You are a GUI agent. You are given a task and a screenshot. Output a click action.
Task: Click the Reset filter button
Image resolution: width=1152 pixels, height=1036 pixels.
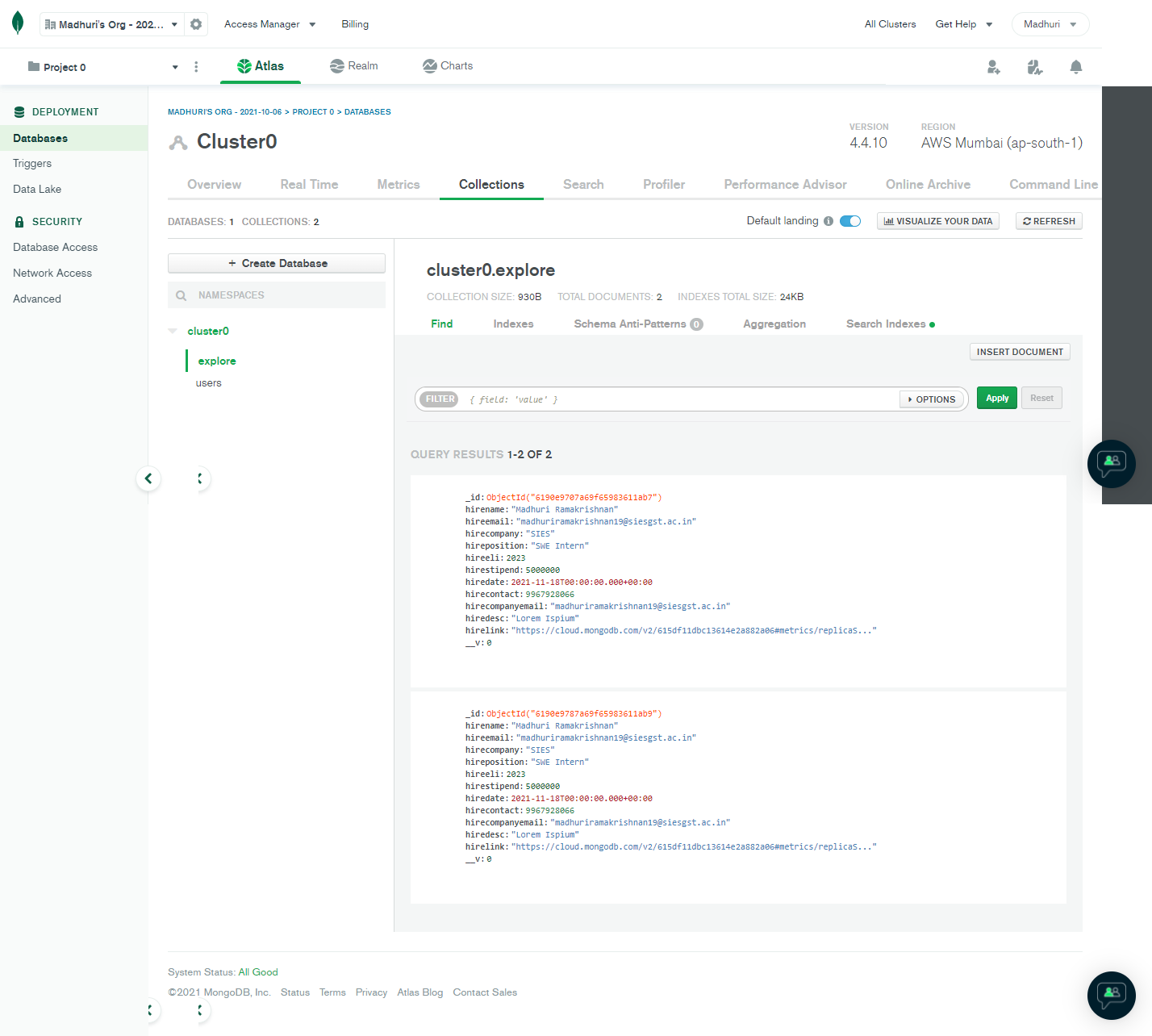(1041, 398)
